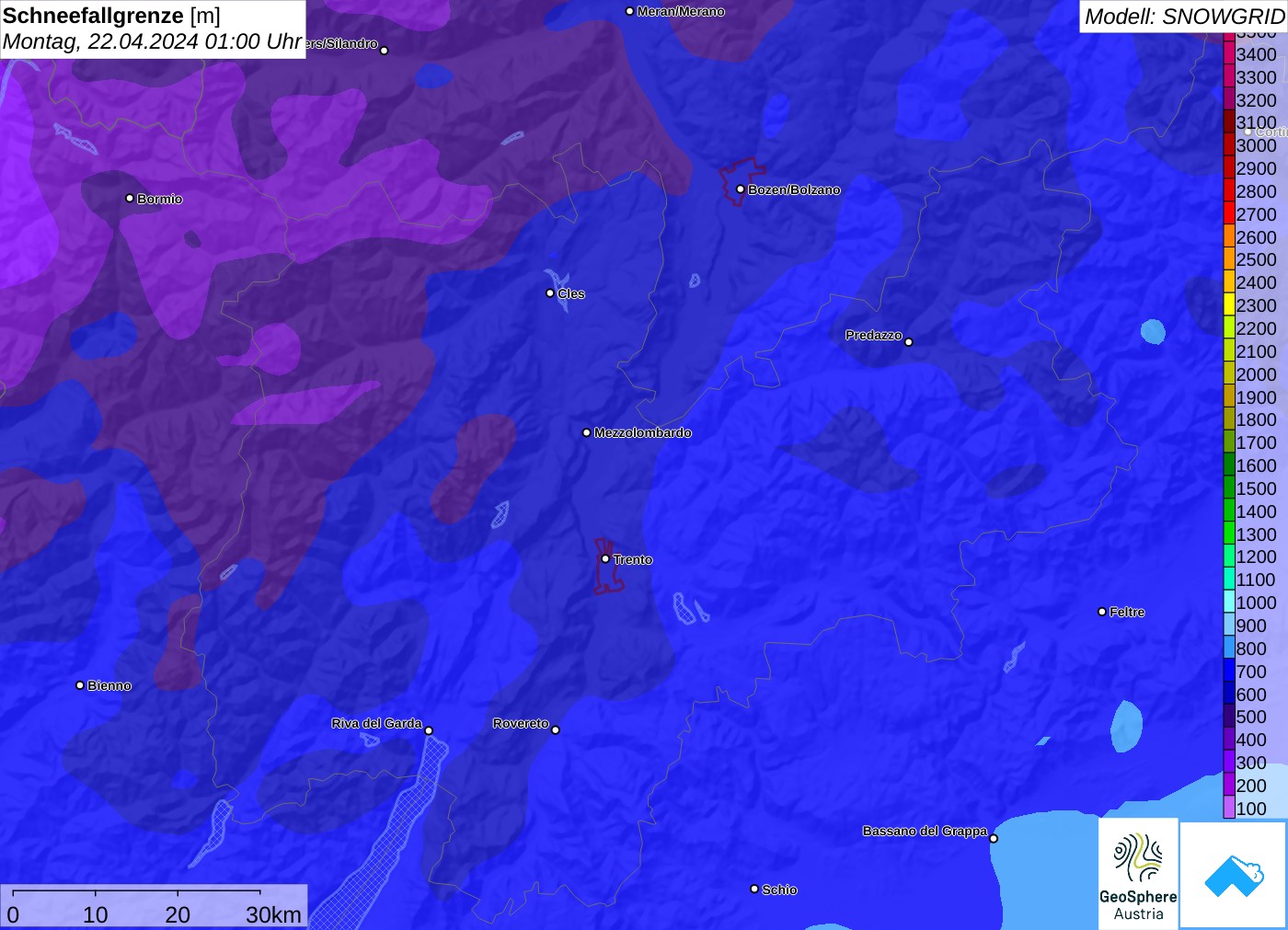Select the Trento city marker dot
The height and width of the screenshot is (930, 1288).
[605, 558]
